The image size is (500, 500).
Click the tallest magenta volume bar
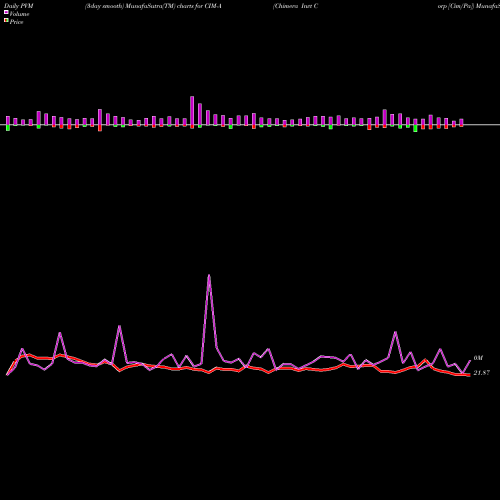pos(192,111)
